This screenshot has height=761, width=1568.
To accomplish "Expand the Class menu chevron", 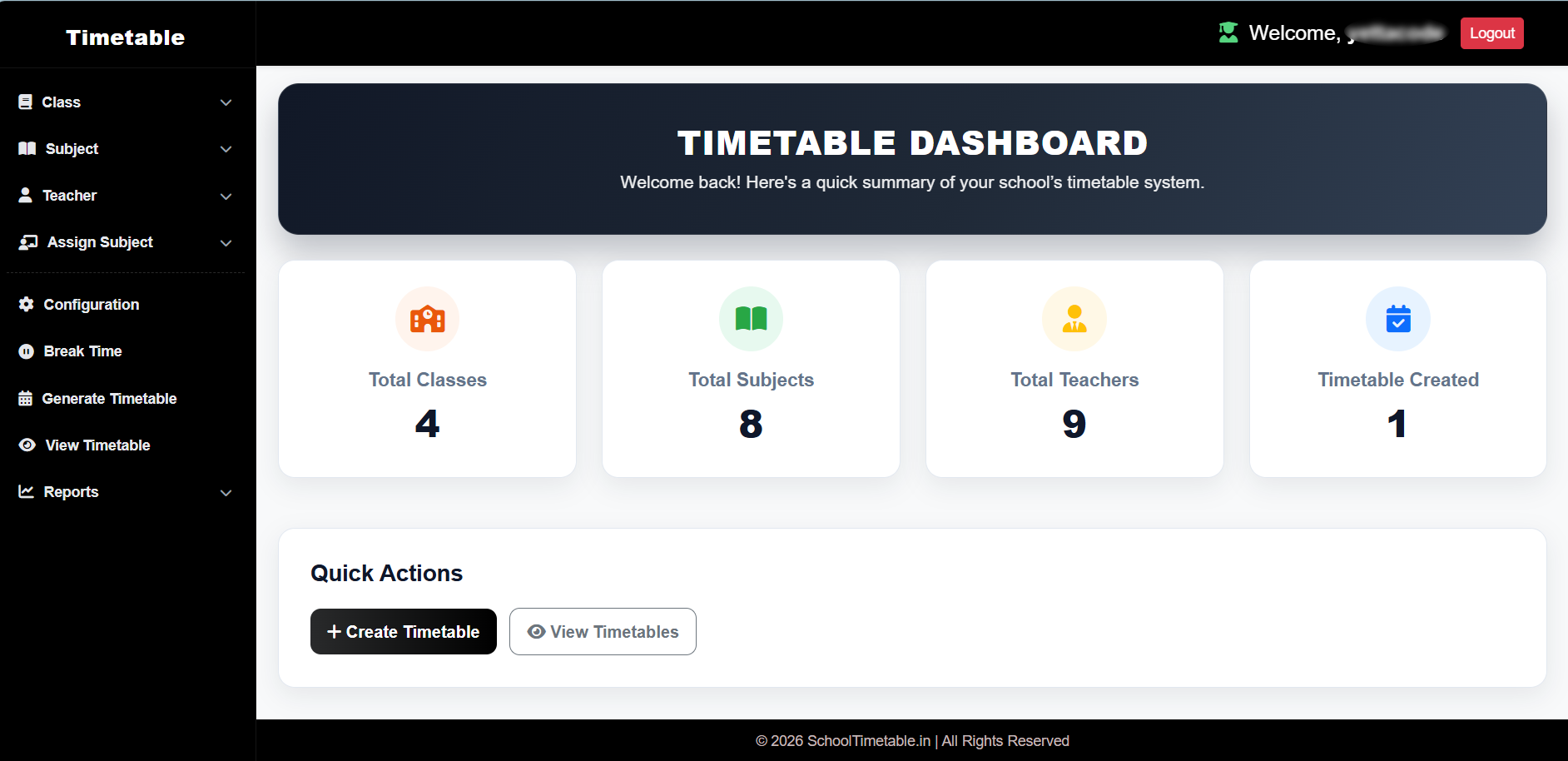I will [x=226, y=102].
